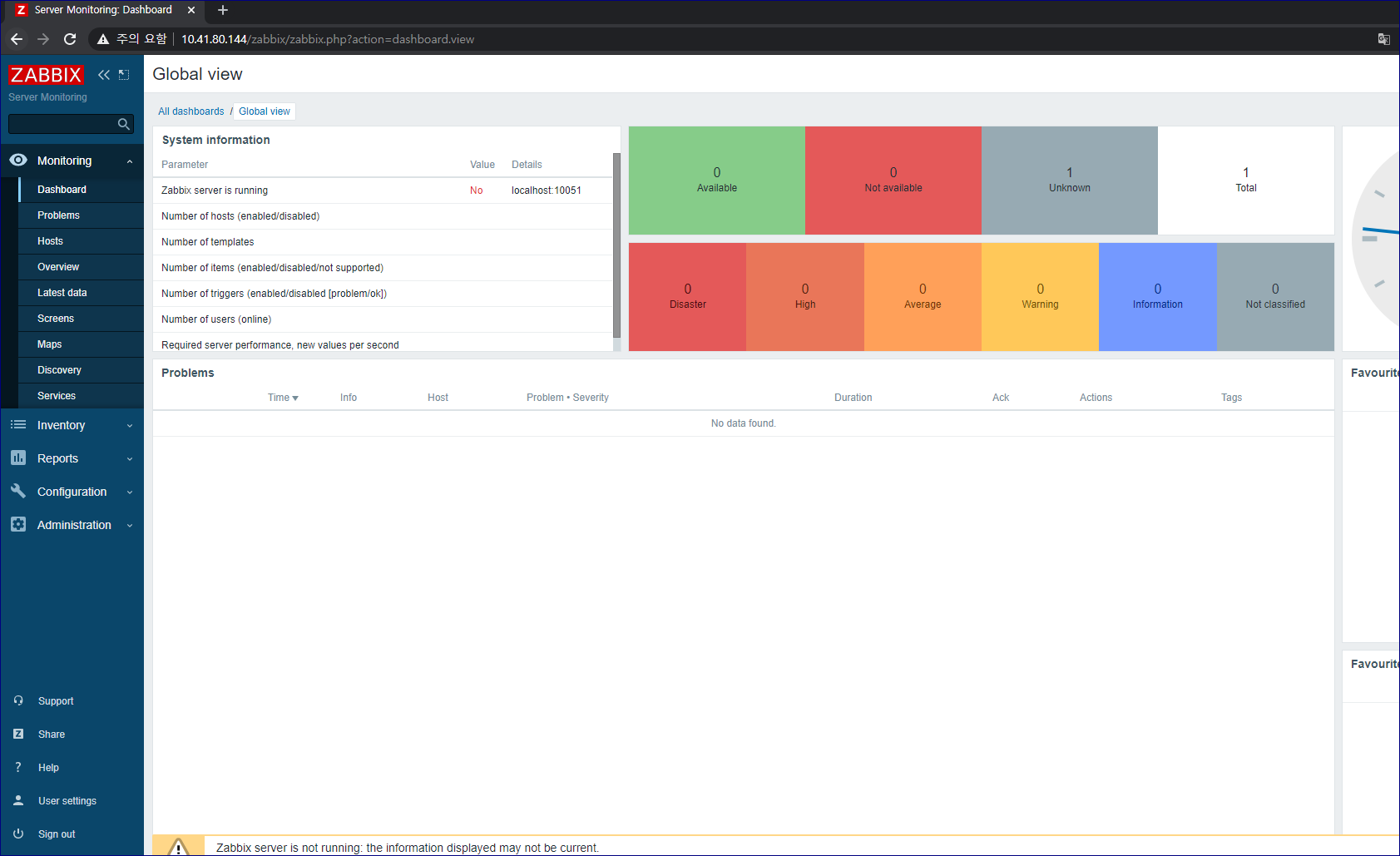Click the Global view breadcrumb link
This screenshot has width=1400, height=856.
point(265,111)
